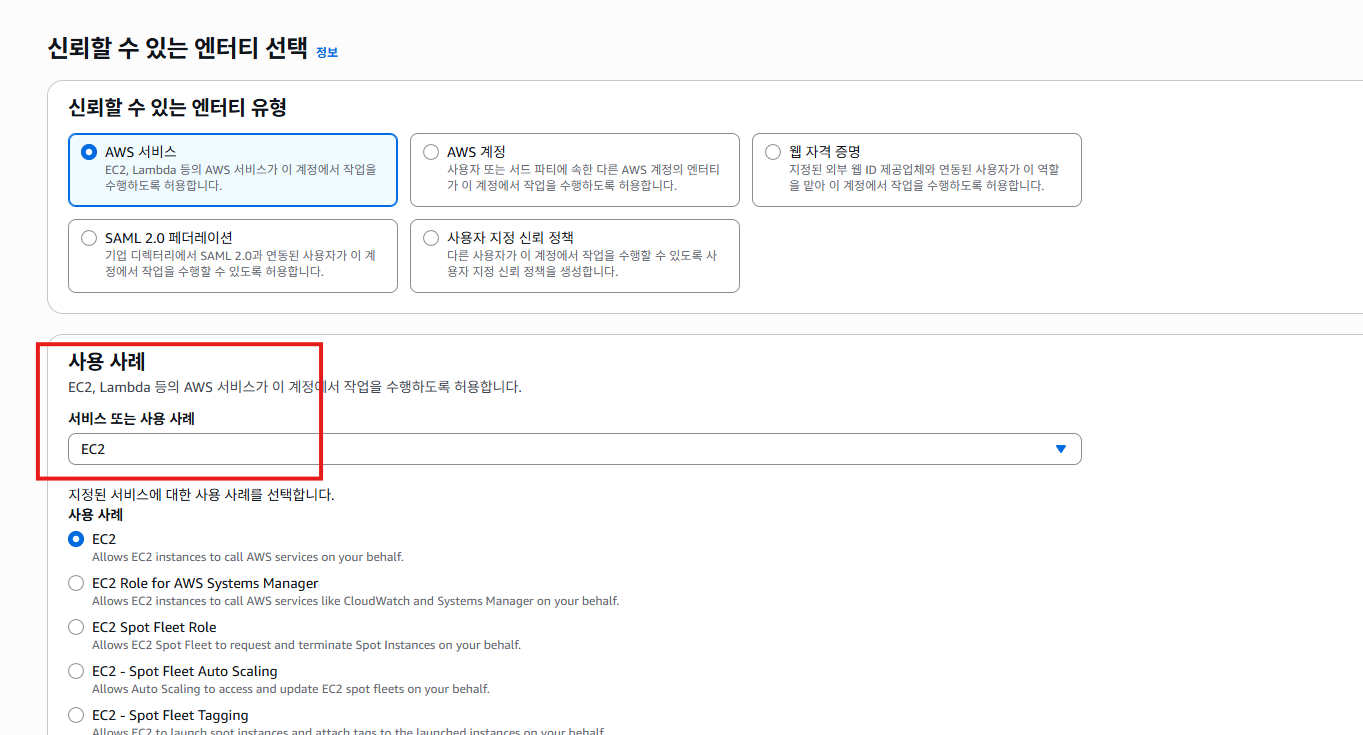Choose the AWS 계정 radio option
This screenshot has width=1363, height=735.
pos(431,152)
